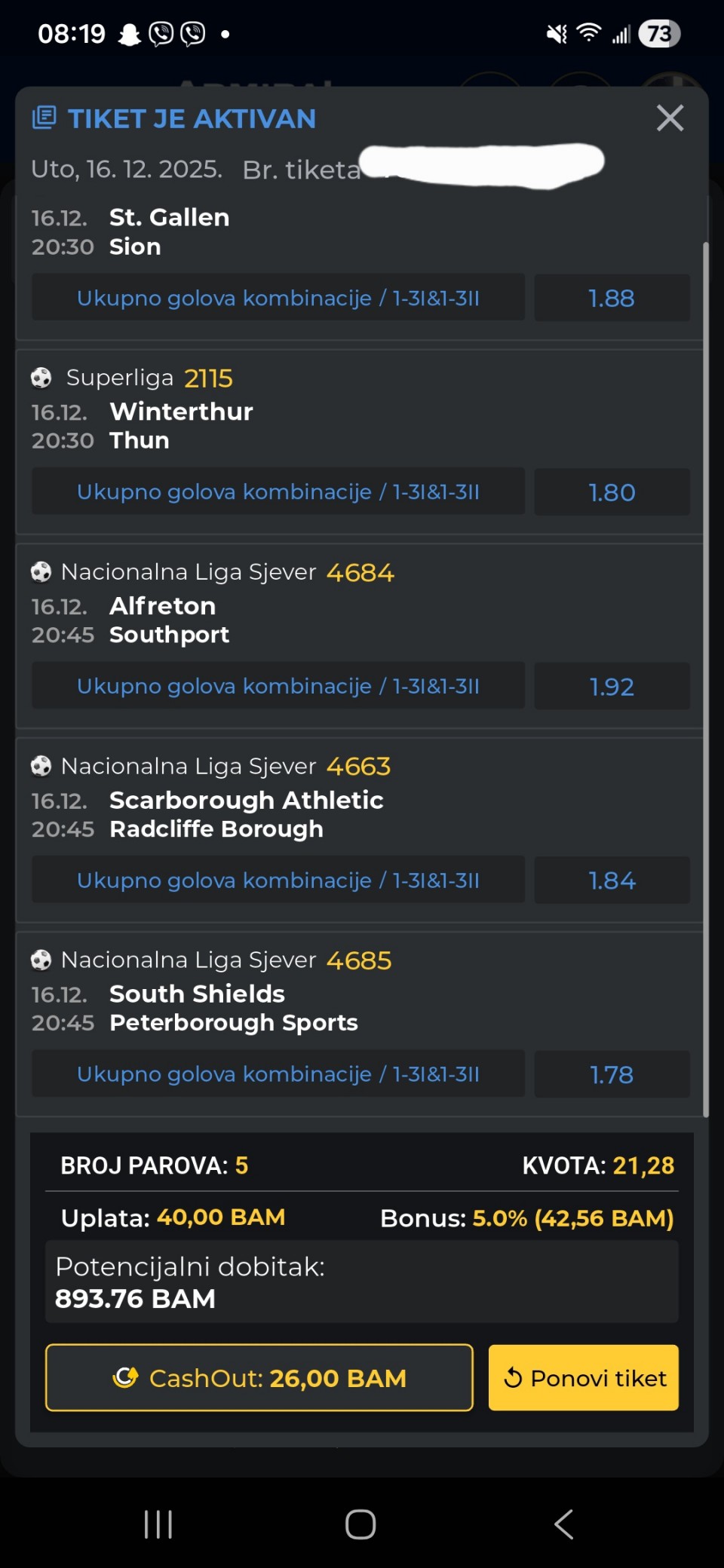This screenshot has height=1568, width=724.
Task: Tap the ticket document icon beside title
Action: (44, 118)
